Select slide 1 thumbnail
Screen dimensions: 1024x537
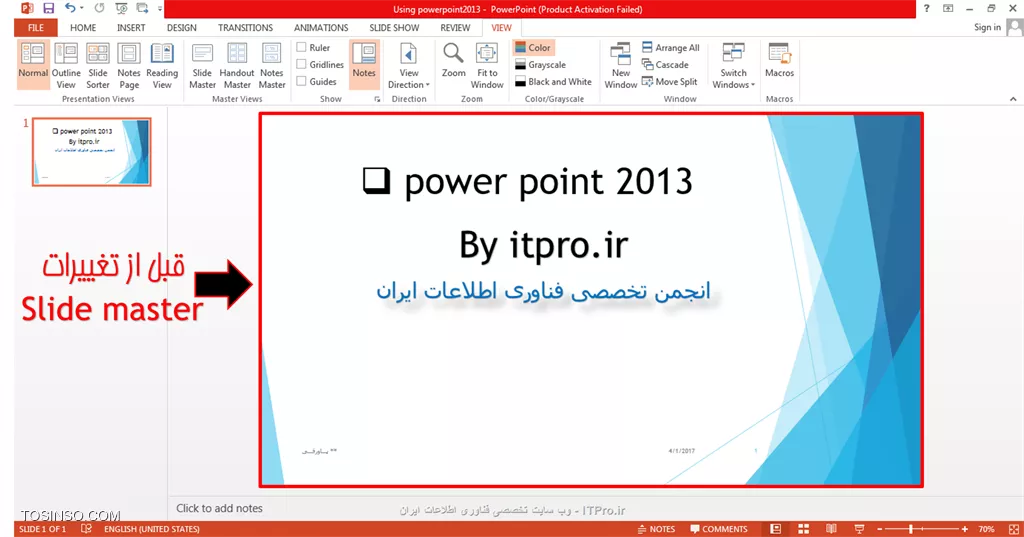pos(91,152)
